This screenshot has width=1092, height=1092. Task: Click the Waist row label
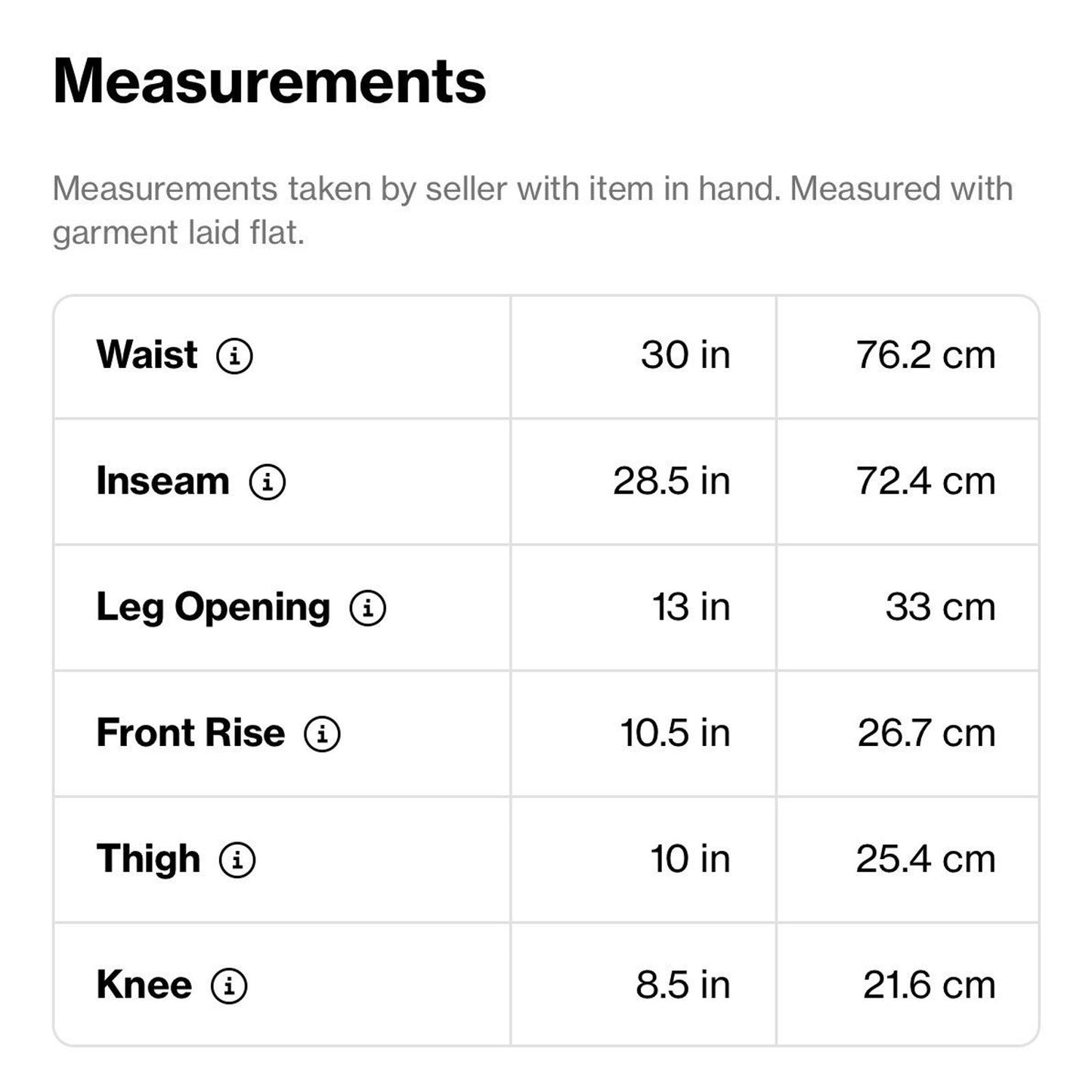click(x=147, y=354)
